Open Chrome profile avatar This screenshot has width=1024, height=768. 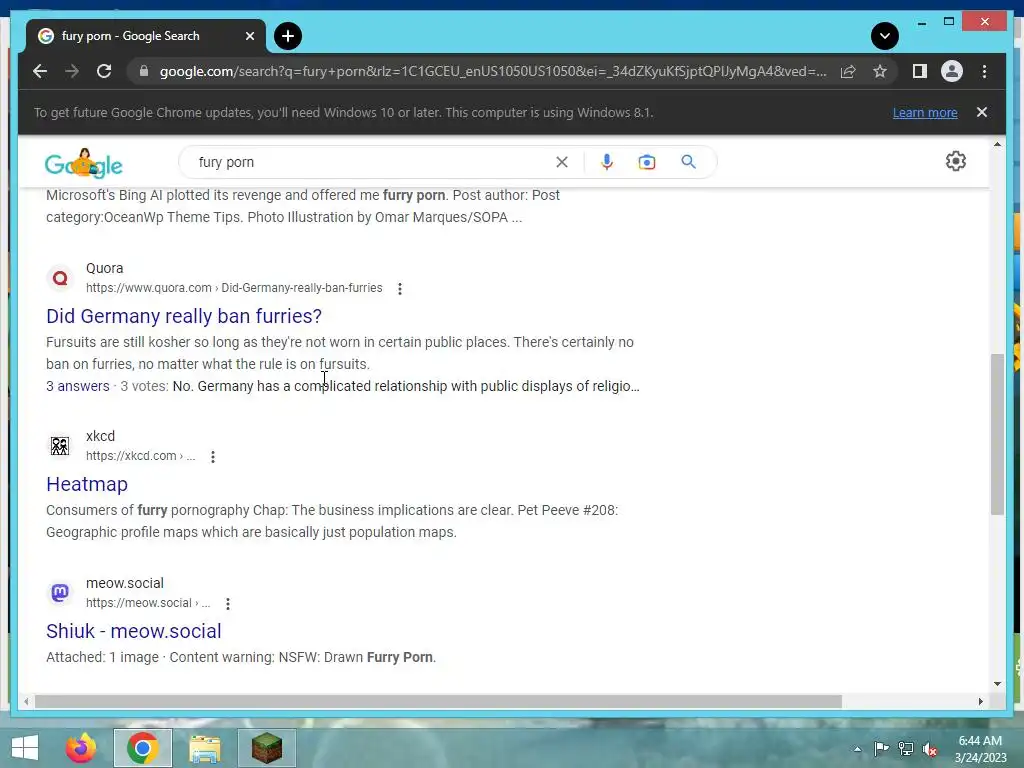point(952,71)
